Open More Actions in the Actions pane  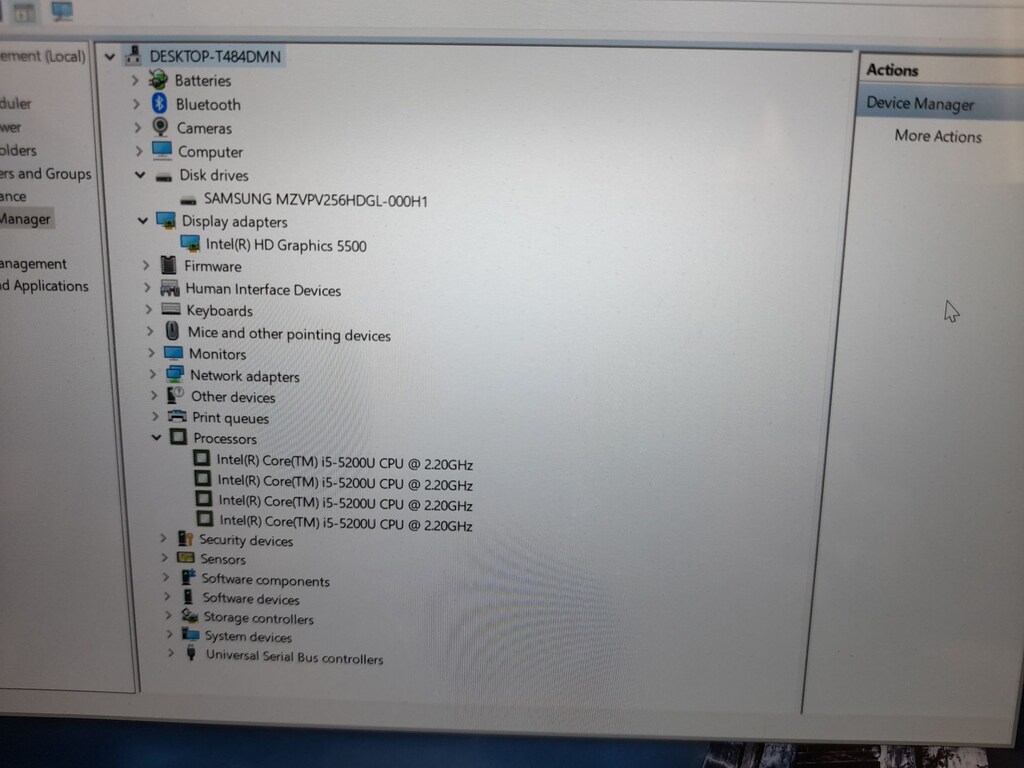coord(938,136)
